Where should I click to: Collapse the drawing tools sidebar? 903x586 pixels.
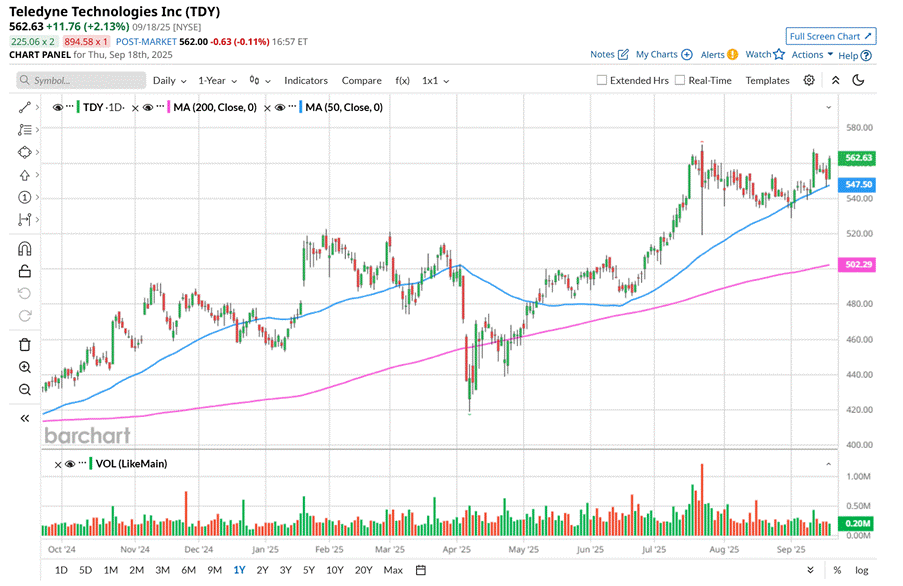click(24, 418)
